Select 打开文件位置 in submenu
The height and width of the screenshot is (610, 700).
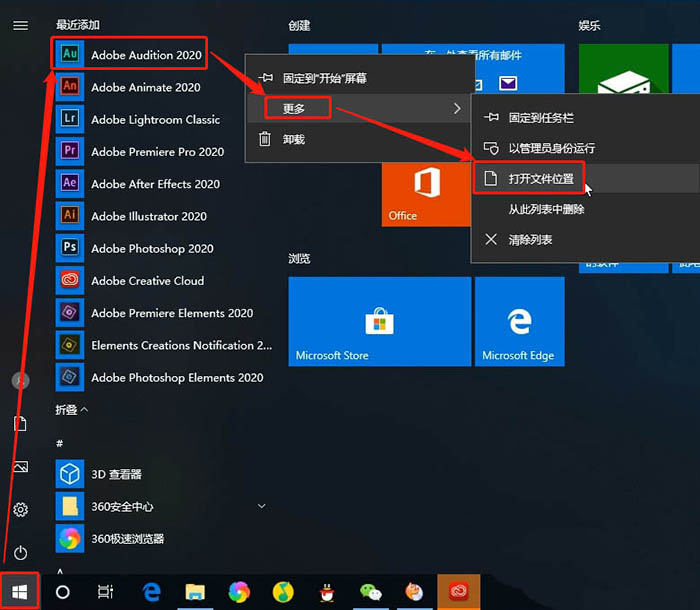(x=586, y=179)
